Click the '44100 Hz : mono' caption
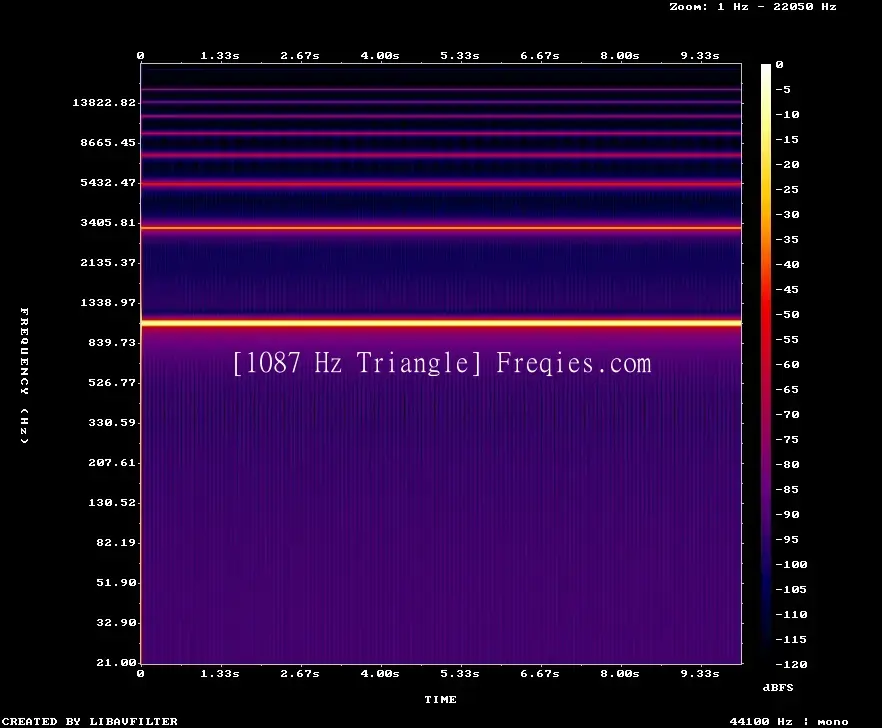Viewport: 882px width, 728px height. (x=789, y=721)
